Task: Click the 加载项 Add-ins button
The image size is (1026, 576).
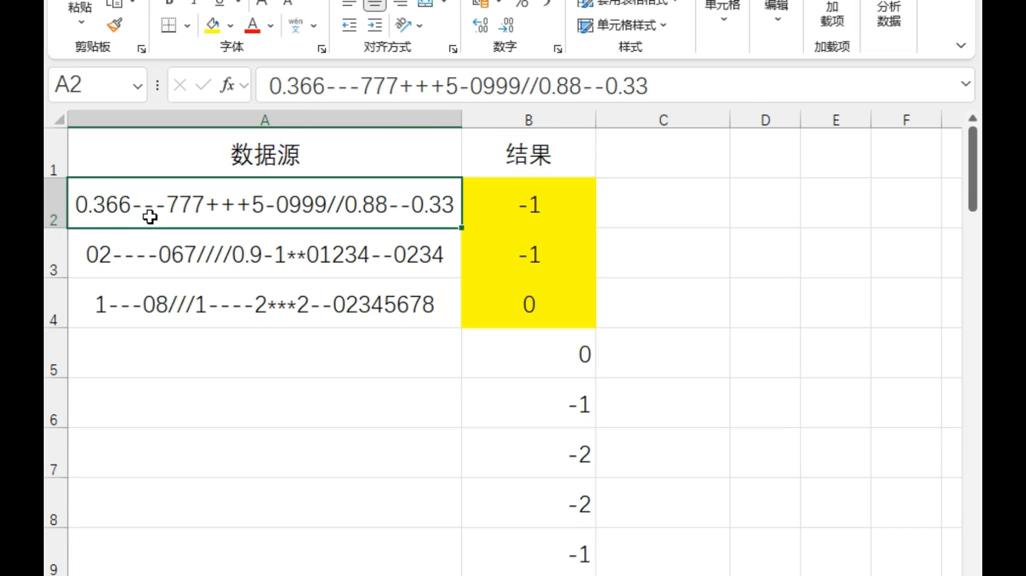Action: (833, 15)
